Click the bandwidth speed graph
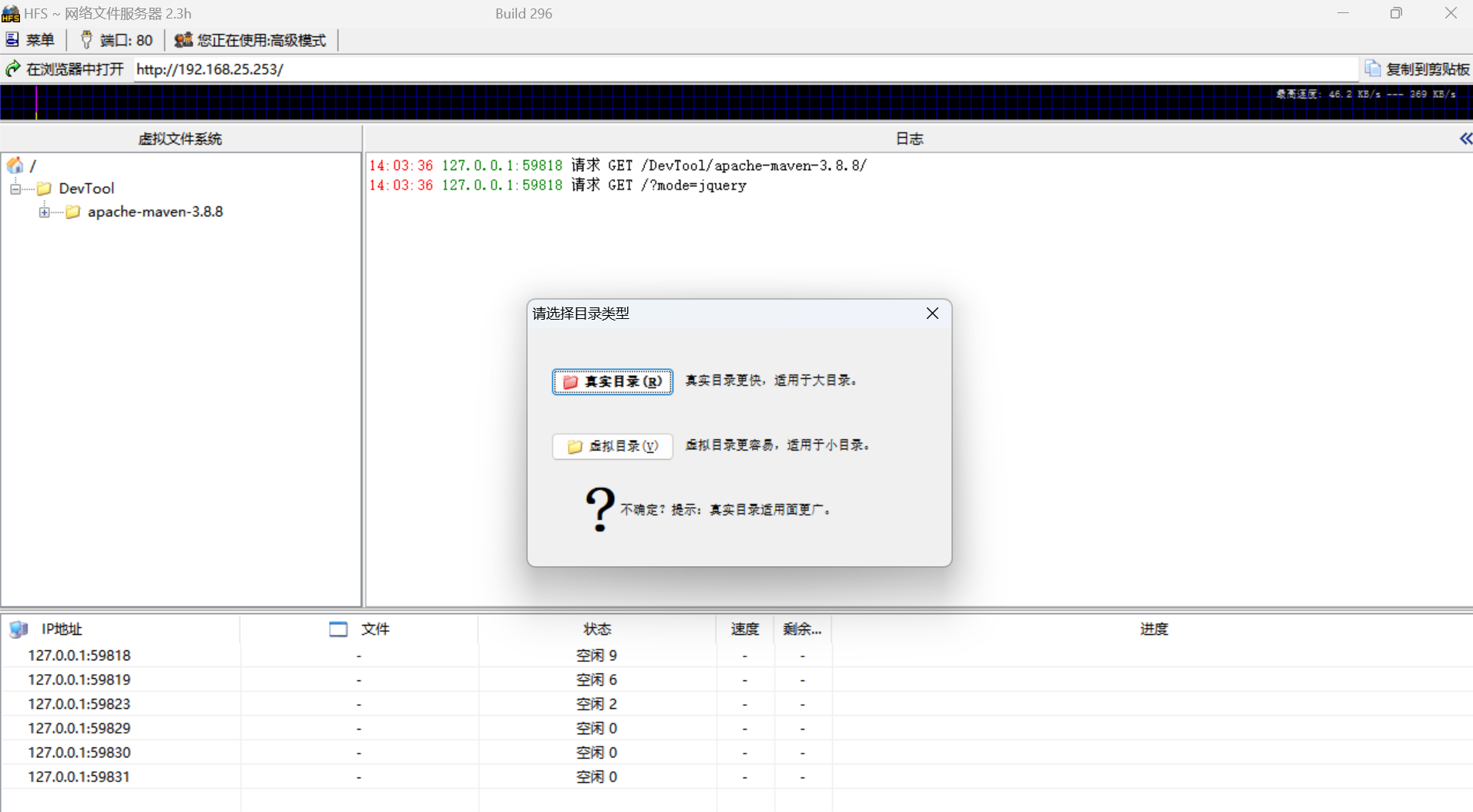1473x812 pixels. (x=616, y=102)
